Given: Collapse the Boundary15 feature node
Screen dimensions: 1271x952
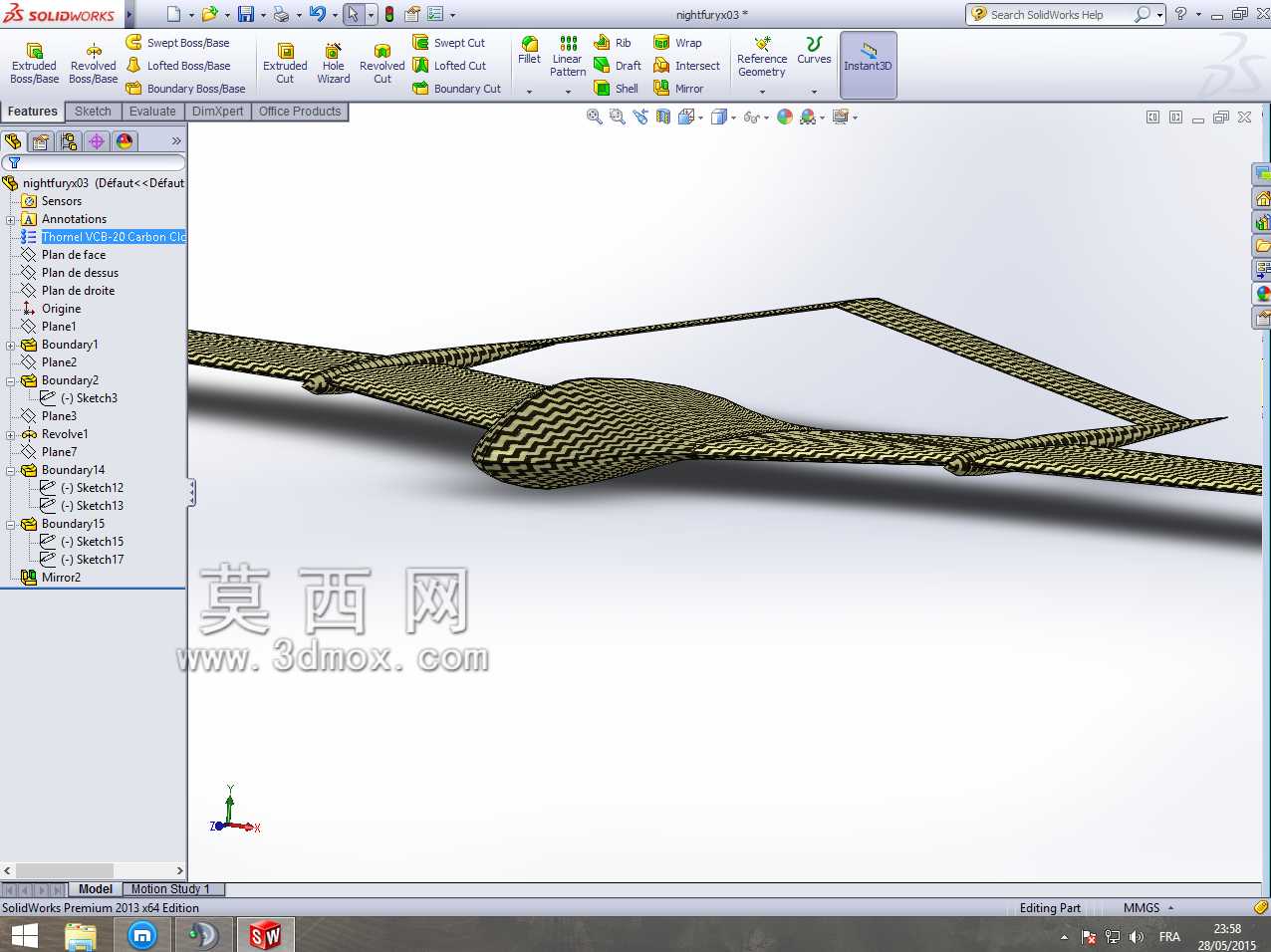Looking at the screenshot, I should (x=10, y=524).
